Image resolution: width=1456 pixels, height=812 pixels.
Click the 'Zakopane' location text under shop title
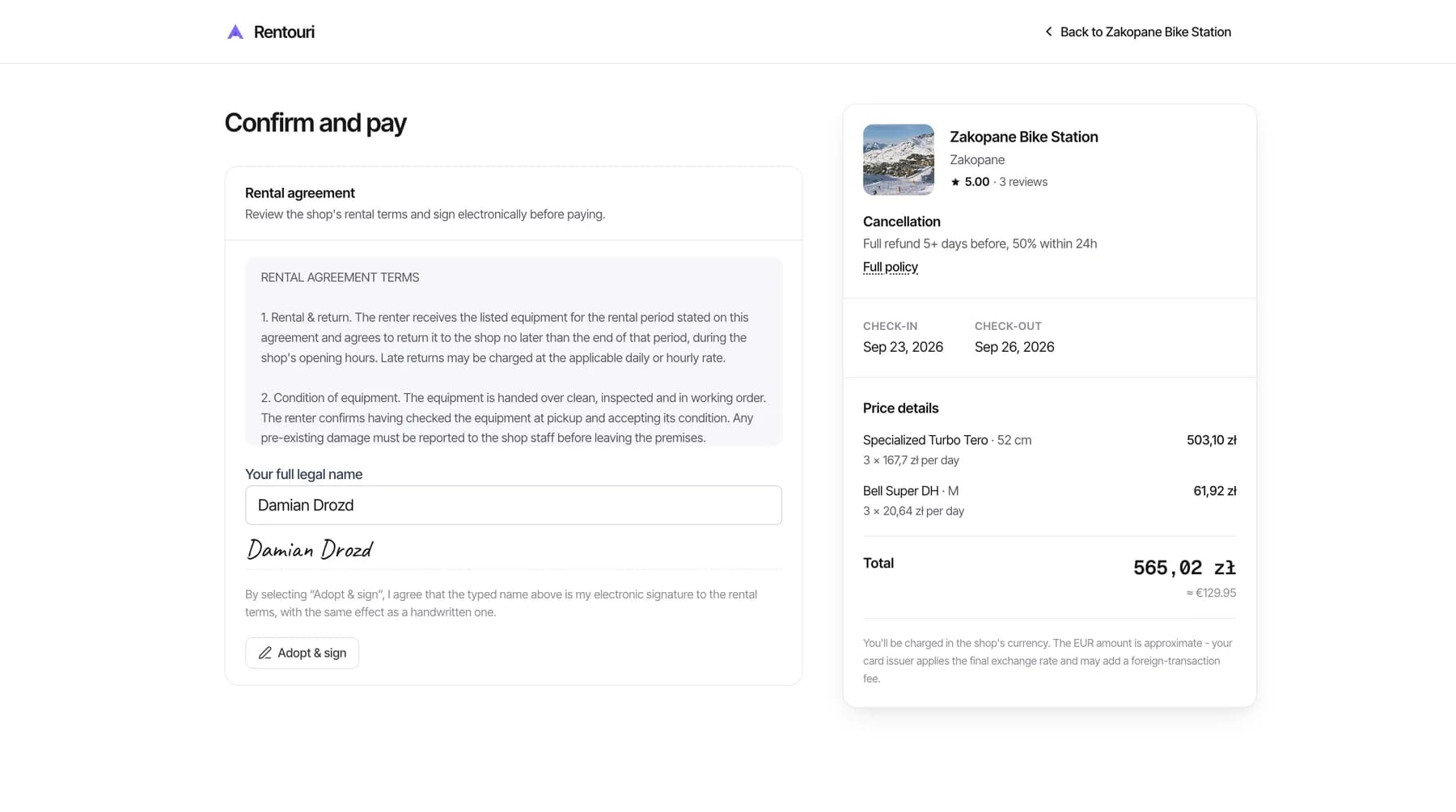(x=977, y=160)
